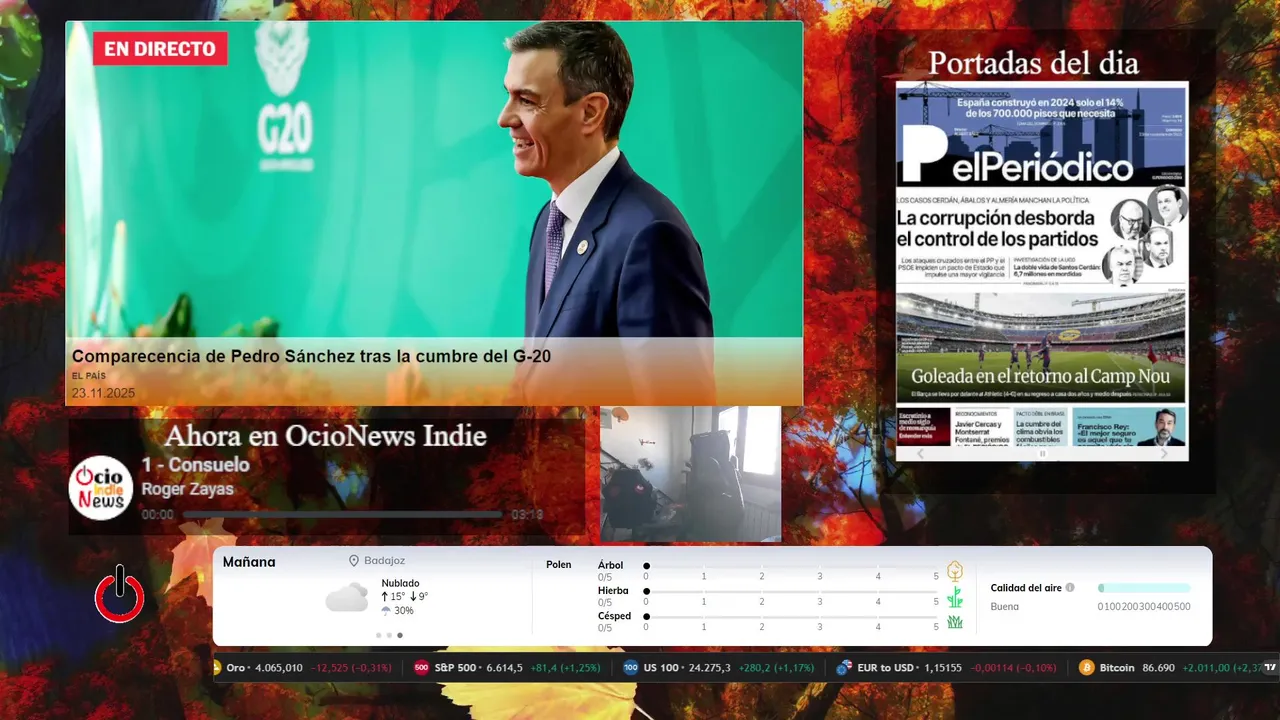Screen dimensions: 1280x720
Task: Click the Badajoz location text
Action: [x=384, y=561]
